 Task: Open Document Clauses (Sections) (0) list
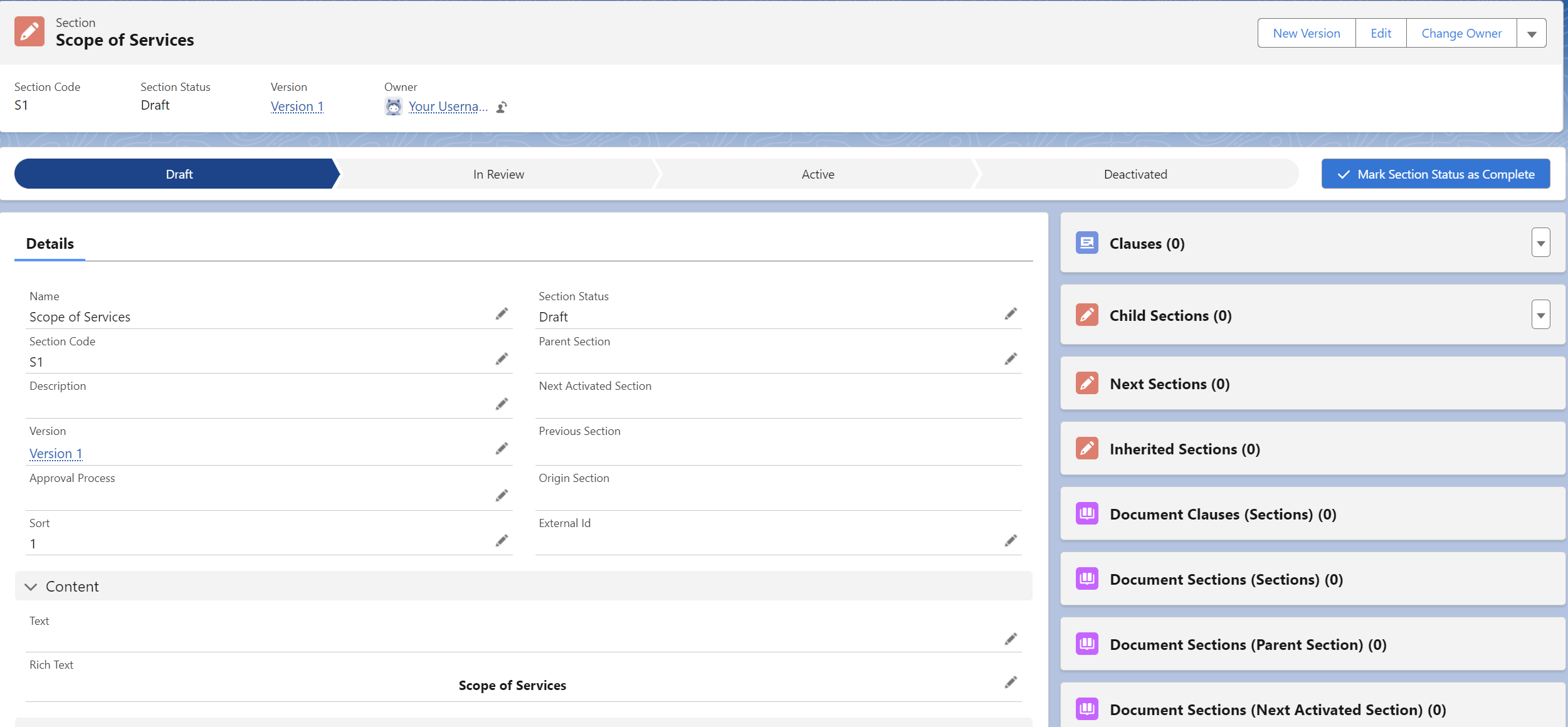[1223, 514]
